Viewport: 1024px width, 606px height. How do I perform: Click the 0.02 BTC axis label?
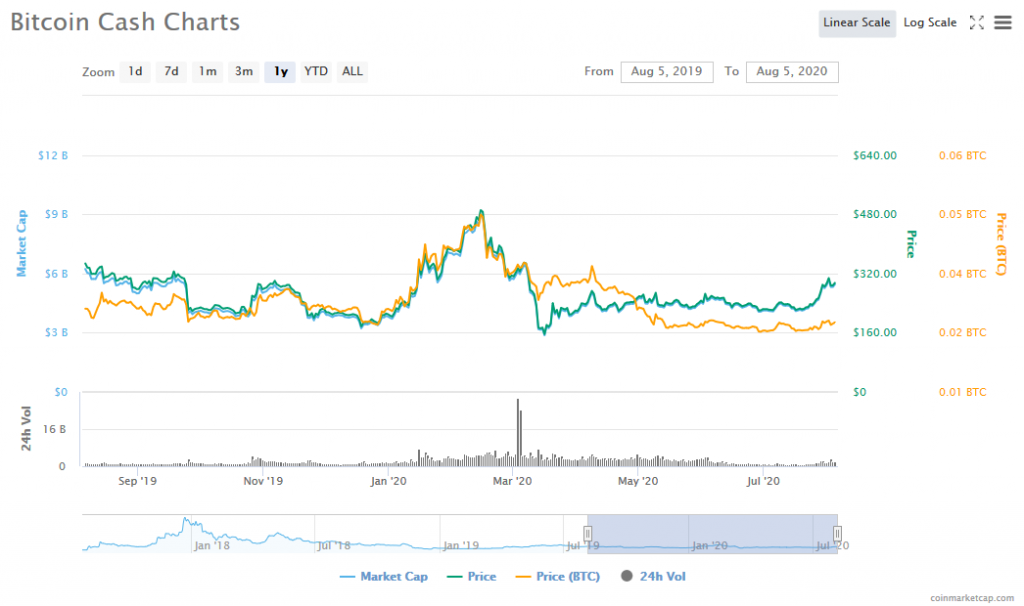(x=963, y=332)
